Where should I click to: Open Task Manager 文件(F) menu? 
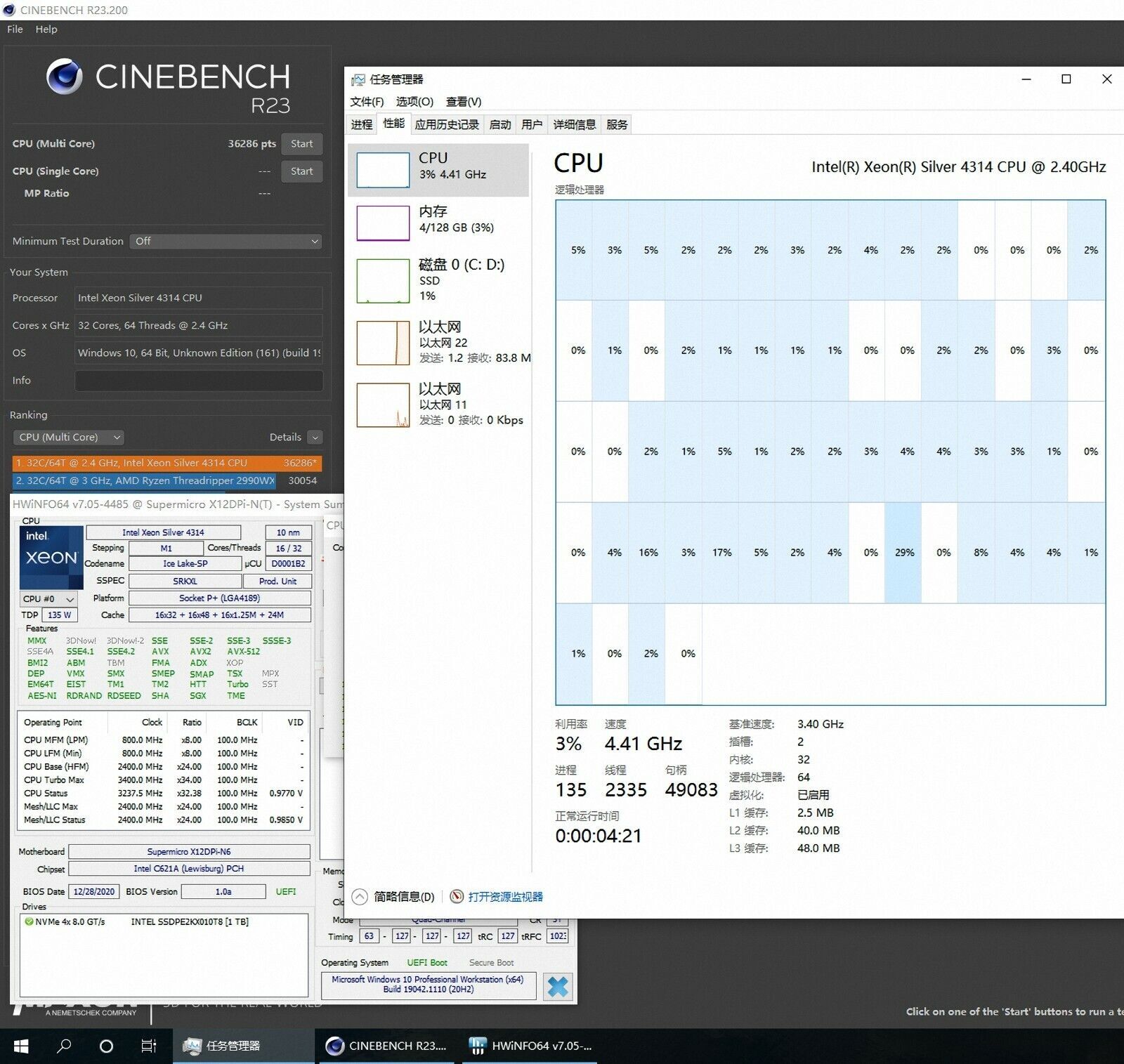click(367, 101)
